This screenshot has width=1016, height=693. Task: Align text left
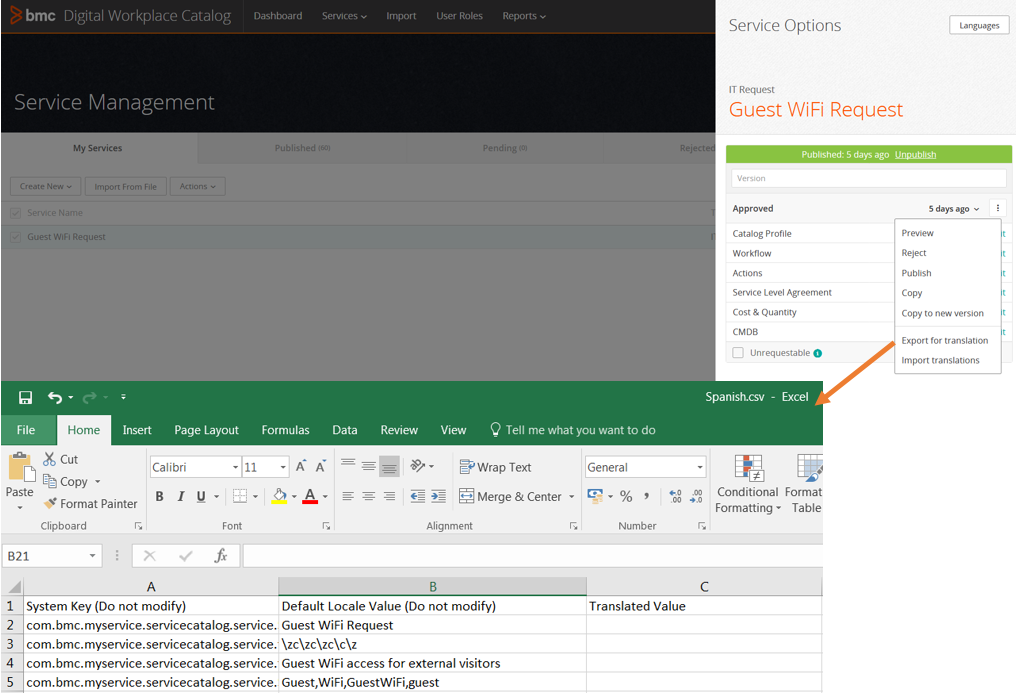tap(348, 497)
